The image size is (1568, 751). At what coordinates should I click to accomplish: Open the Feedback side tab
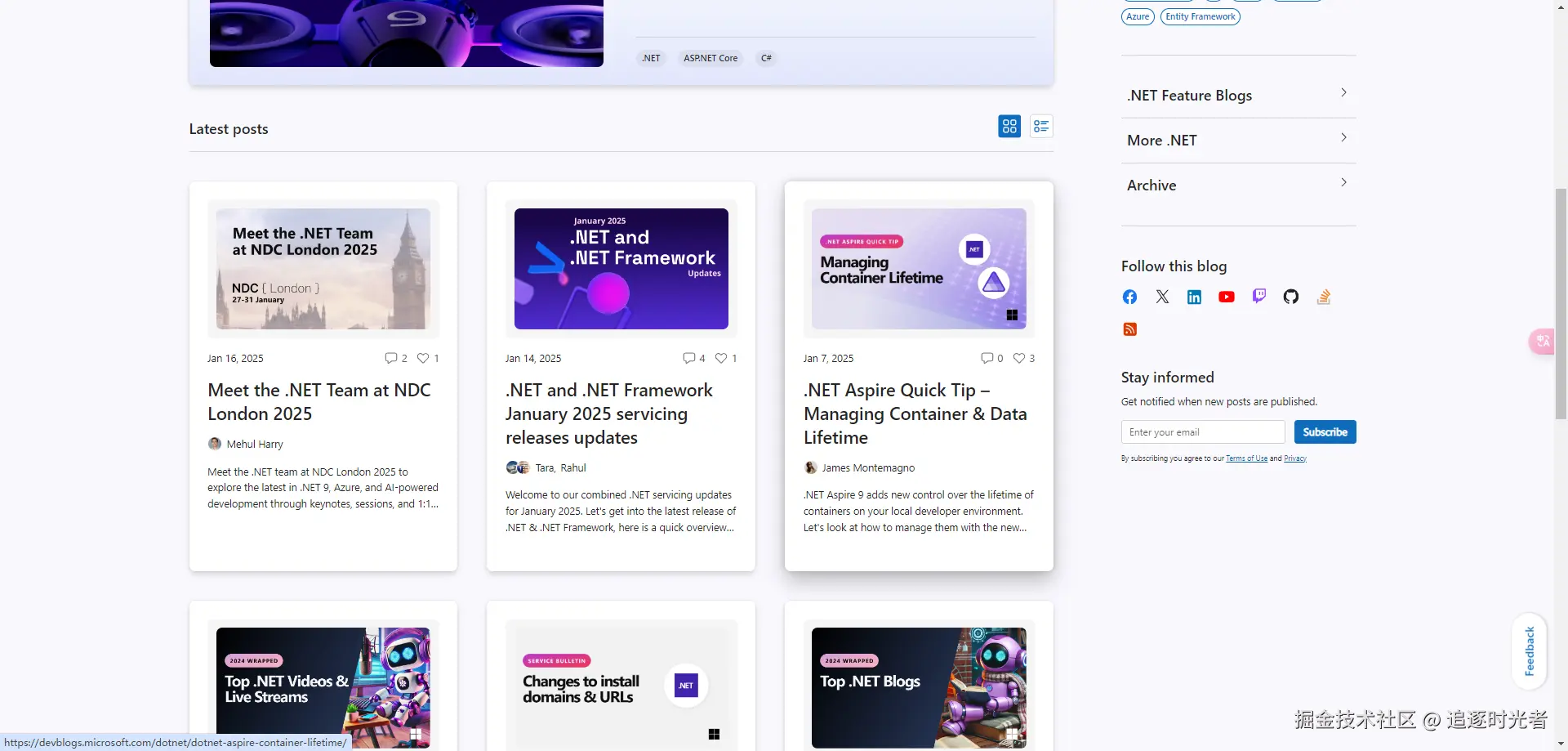click(x=1530, y=651)
